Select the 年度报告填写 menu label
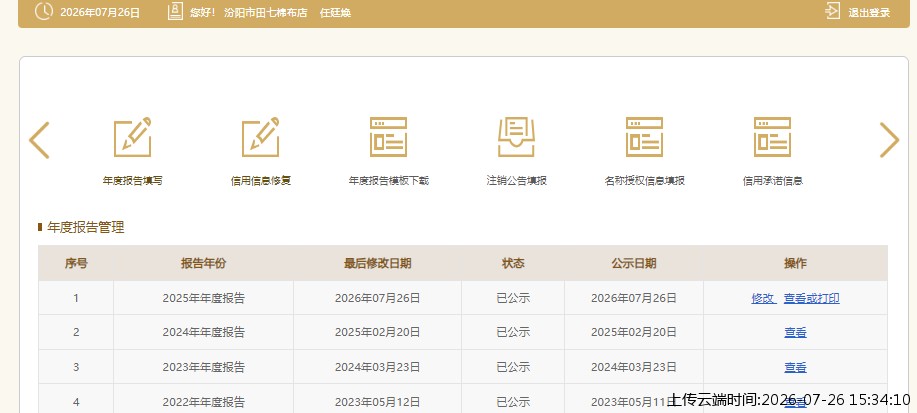This screenshot has height=413, width=917. click(133, 181)
